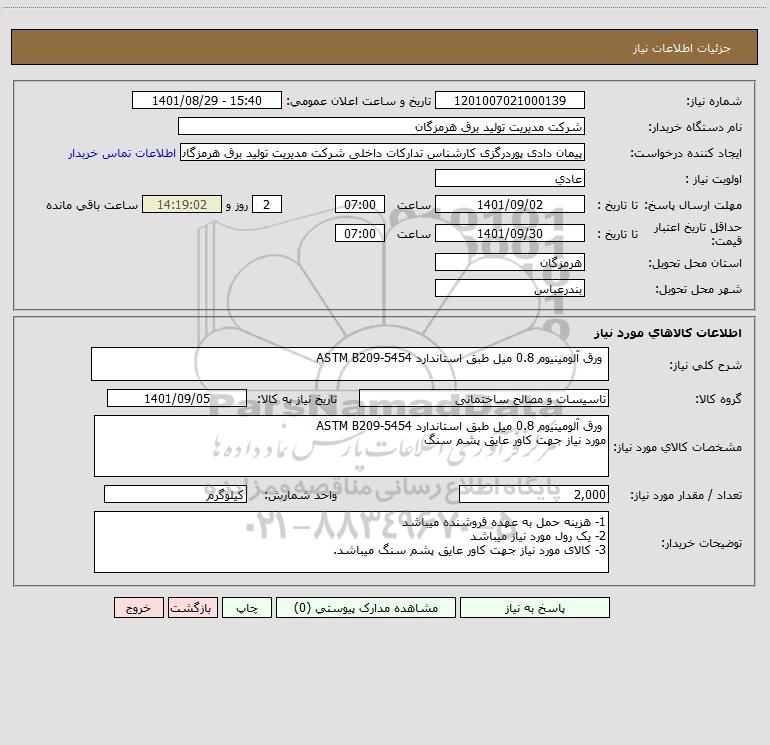The image size is (770, 745).
Task: Click the label استان محل تحویل
Action: [x=695, y=263]
